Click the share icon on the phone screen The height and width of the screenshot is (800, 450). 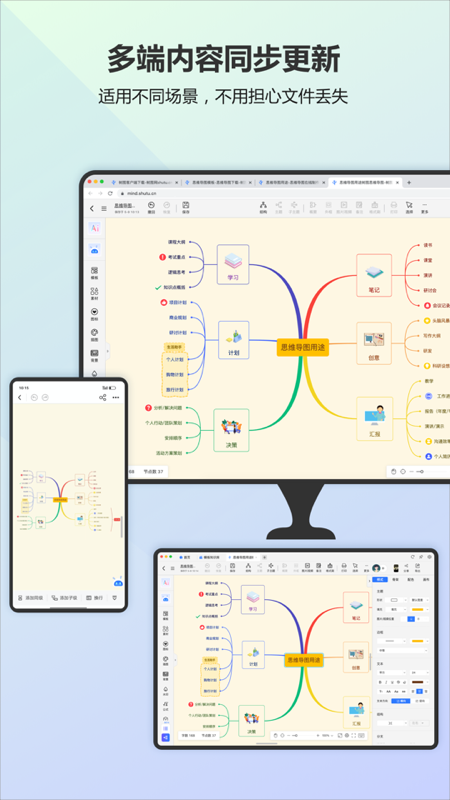coord(103,397)
